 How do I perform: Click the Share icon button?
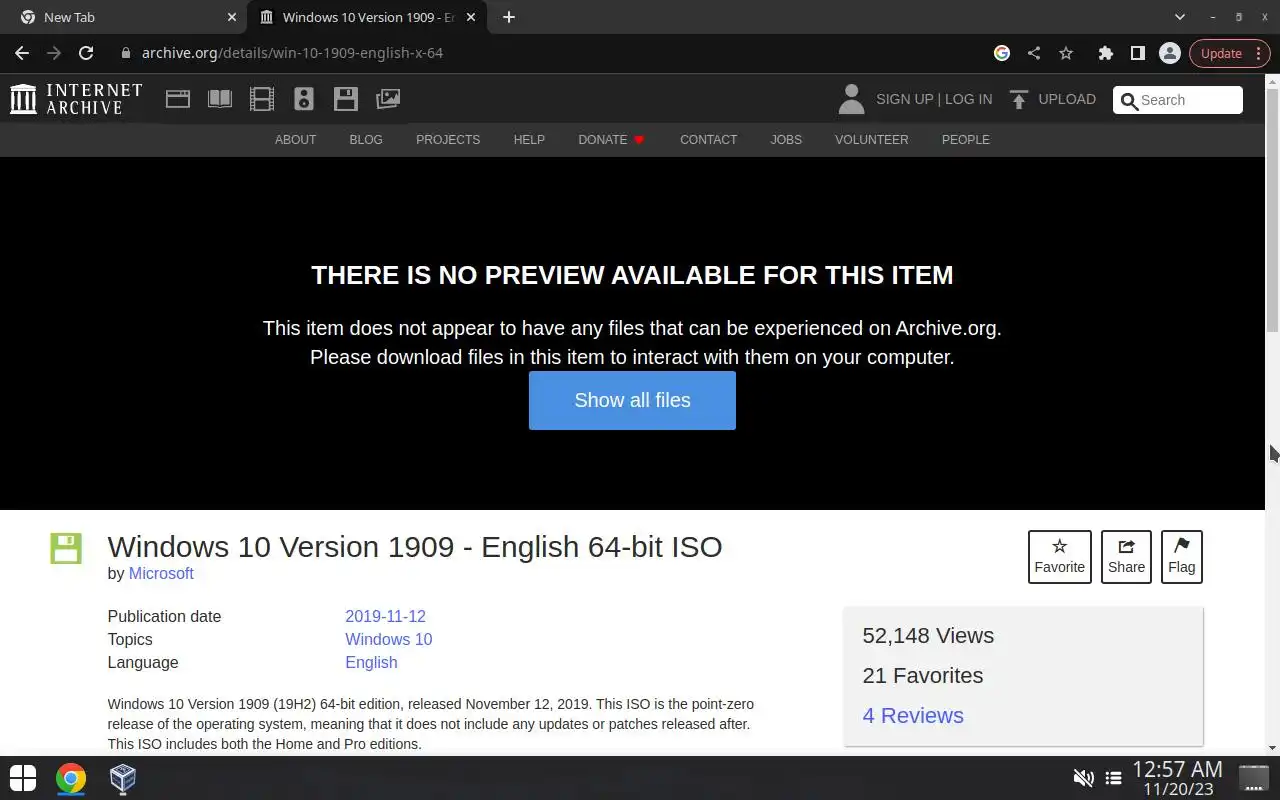pyautogui.click(x=1126, y=556)
